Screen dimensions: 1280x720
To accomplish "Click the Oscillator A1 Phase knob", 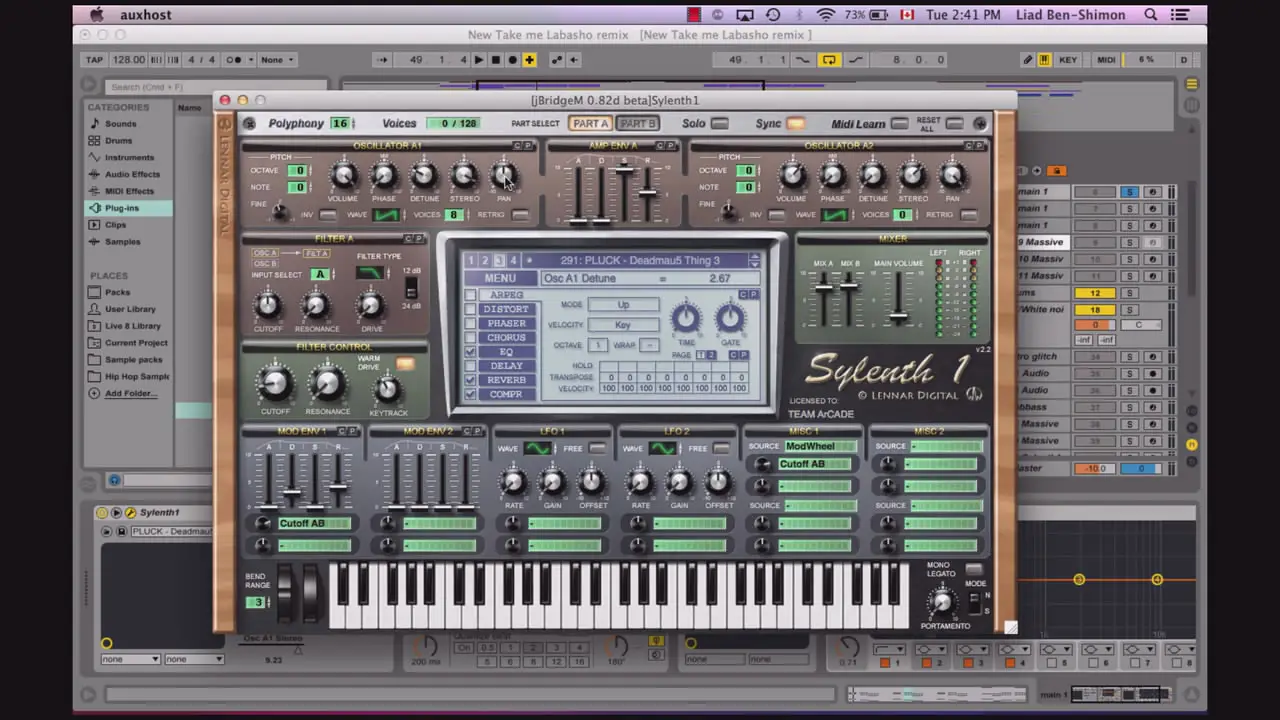I will pyautogui.click(x=383, y=176).
